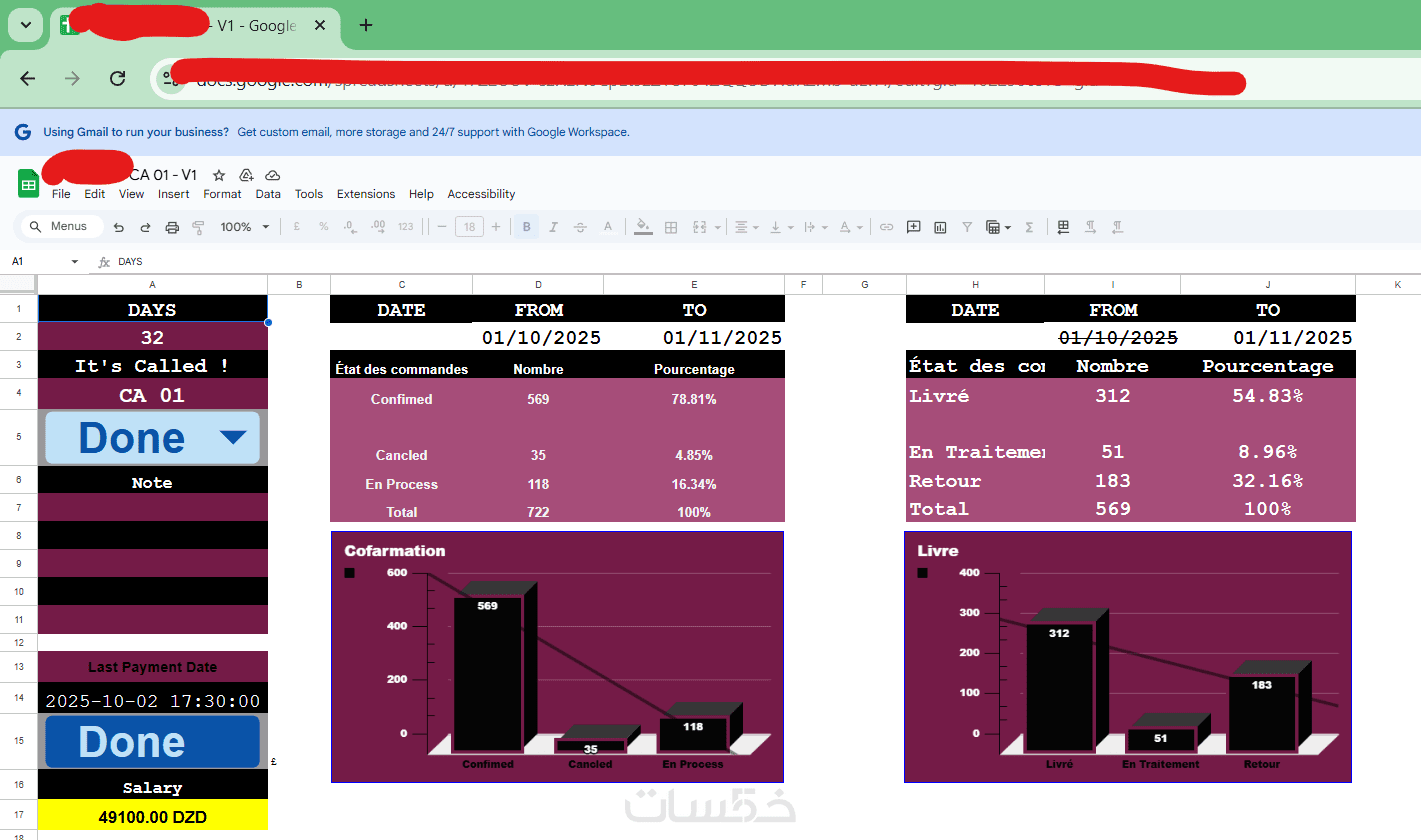Viewport: 1421px width, 840px height.
Task: Toggle italic formatting
Action: point(553,227)
